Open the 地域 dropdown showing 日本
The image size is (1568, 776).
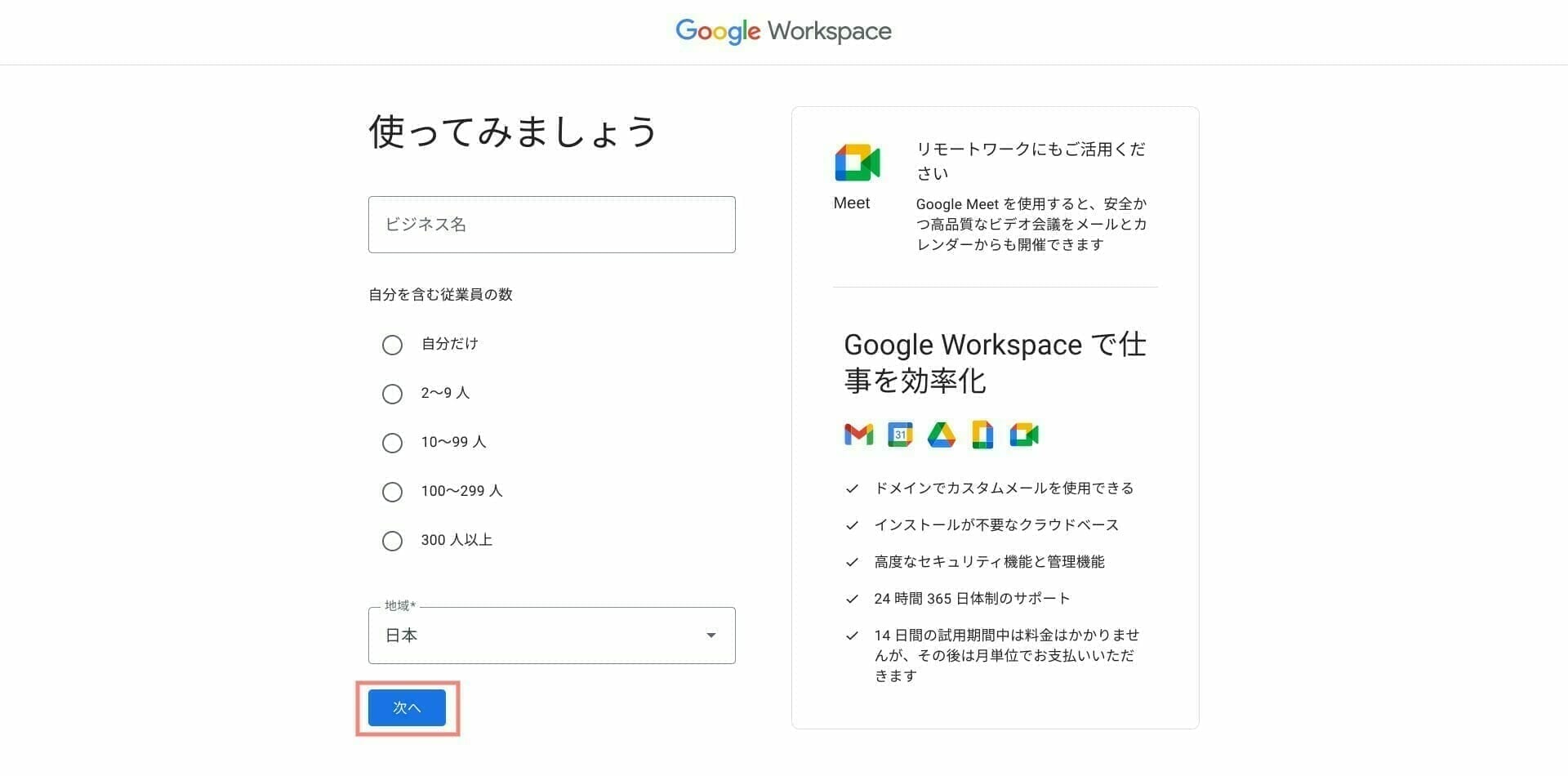pyautogui.click(x=551, y=635)
